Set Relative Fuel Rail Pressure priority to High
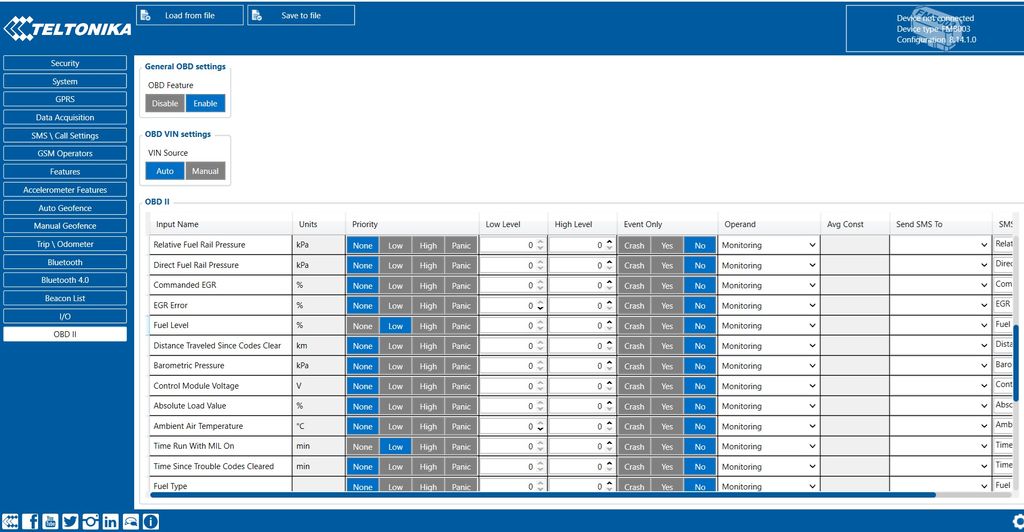The height and width of the screenshot is (532, 1024). coord(428,245)
